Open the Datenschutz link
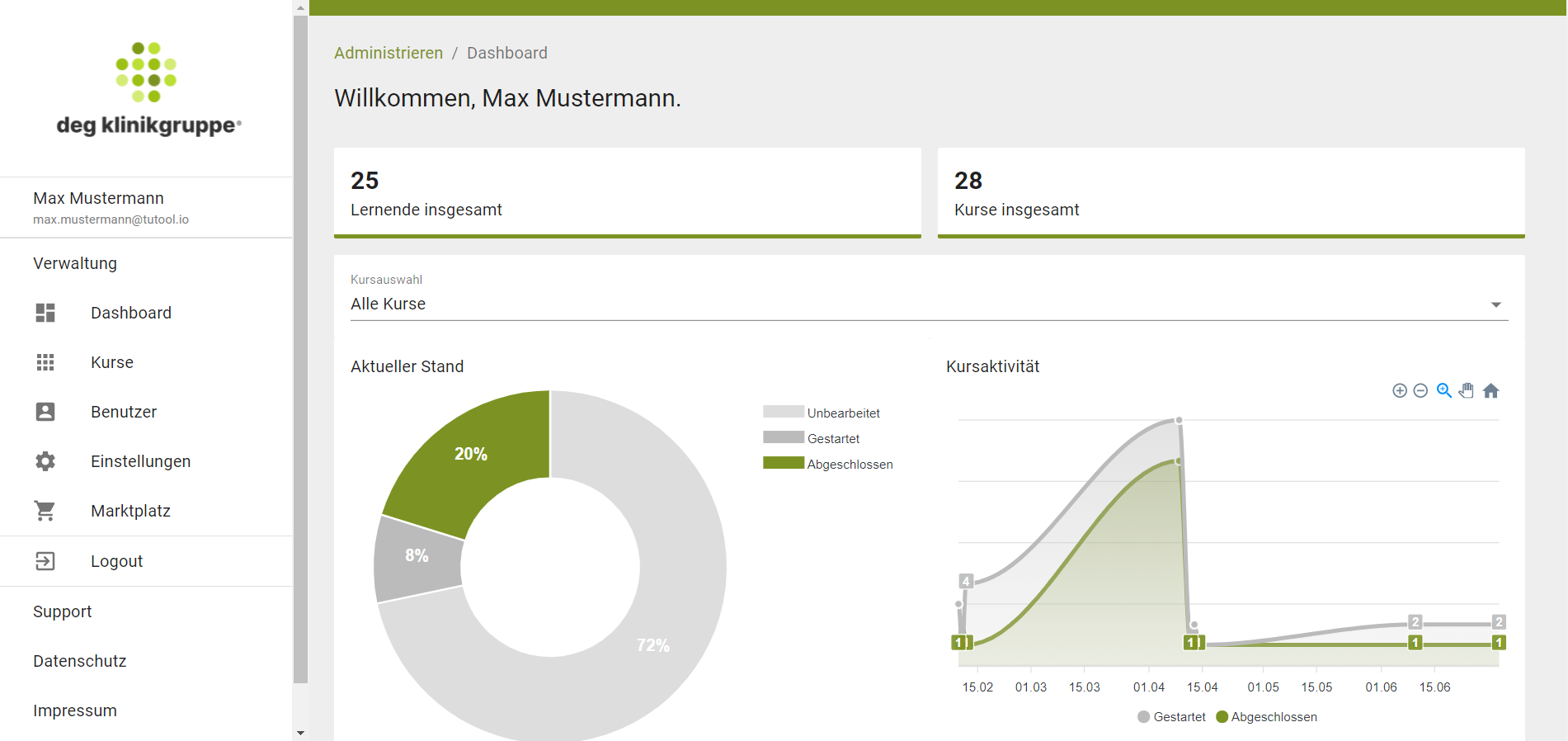Viewport: 1568px width, 741px height. pos(80,661)
